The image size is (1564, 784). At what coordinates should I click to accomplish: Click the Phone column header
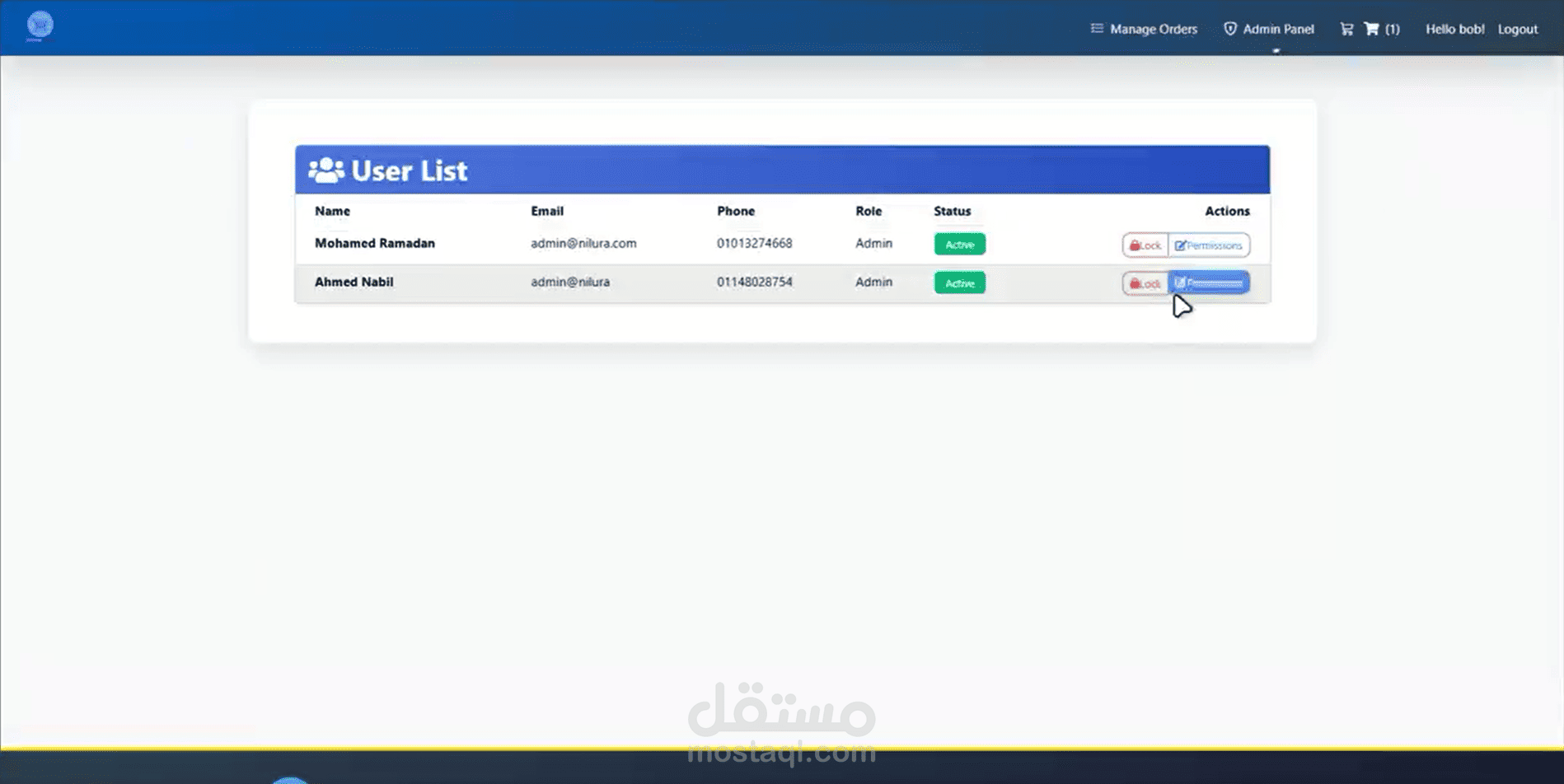tap(736, 211)
